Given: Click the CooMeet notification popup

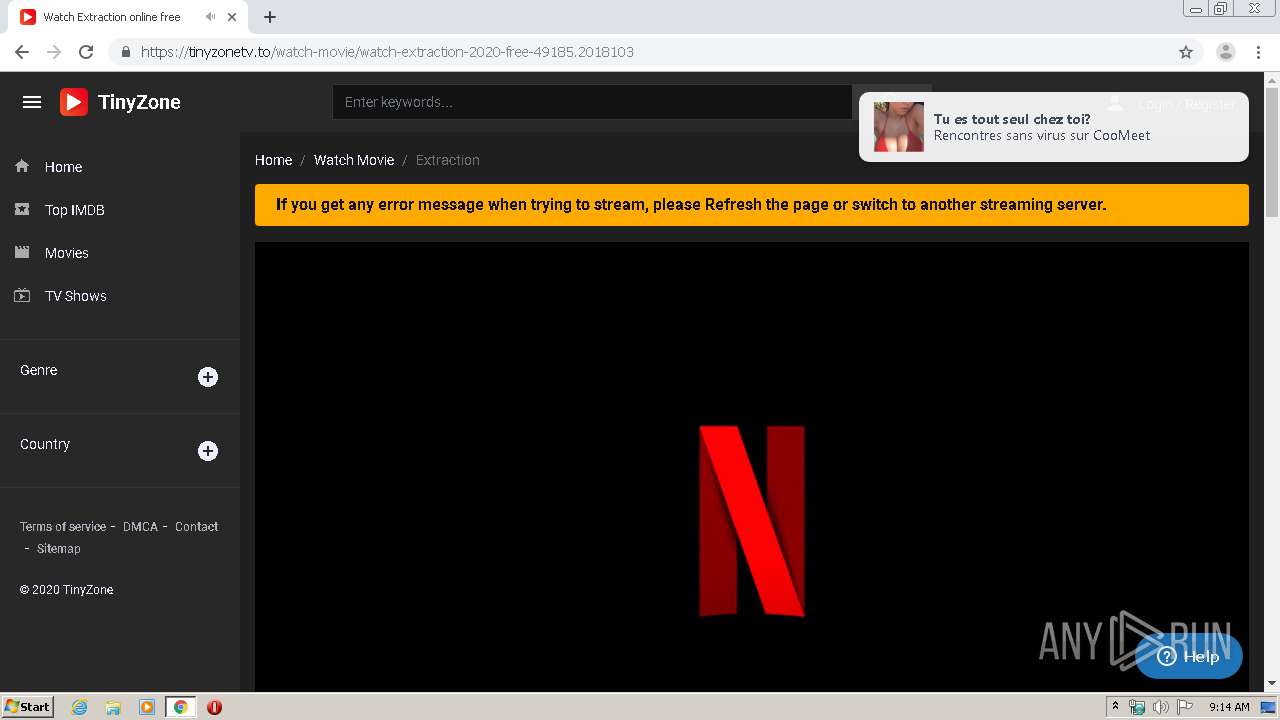Looking at the screenshot, I should (1054, 127).
